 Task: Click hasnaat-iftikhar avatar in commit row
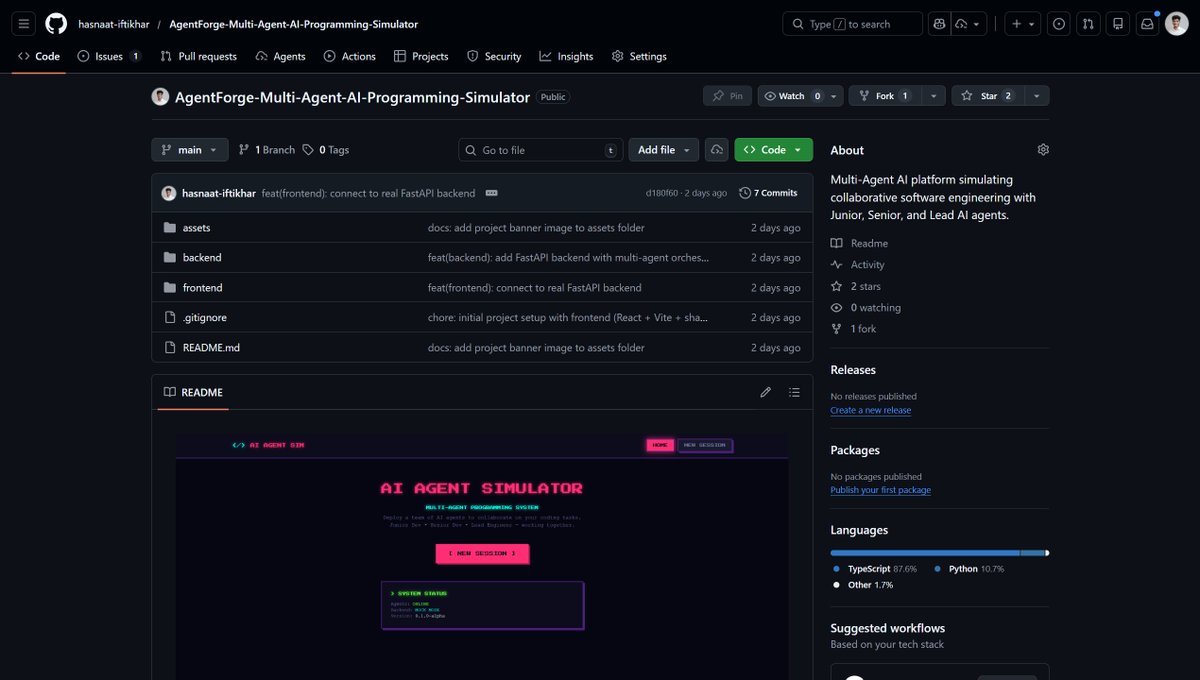[x=169, y=193]
